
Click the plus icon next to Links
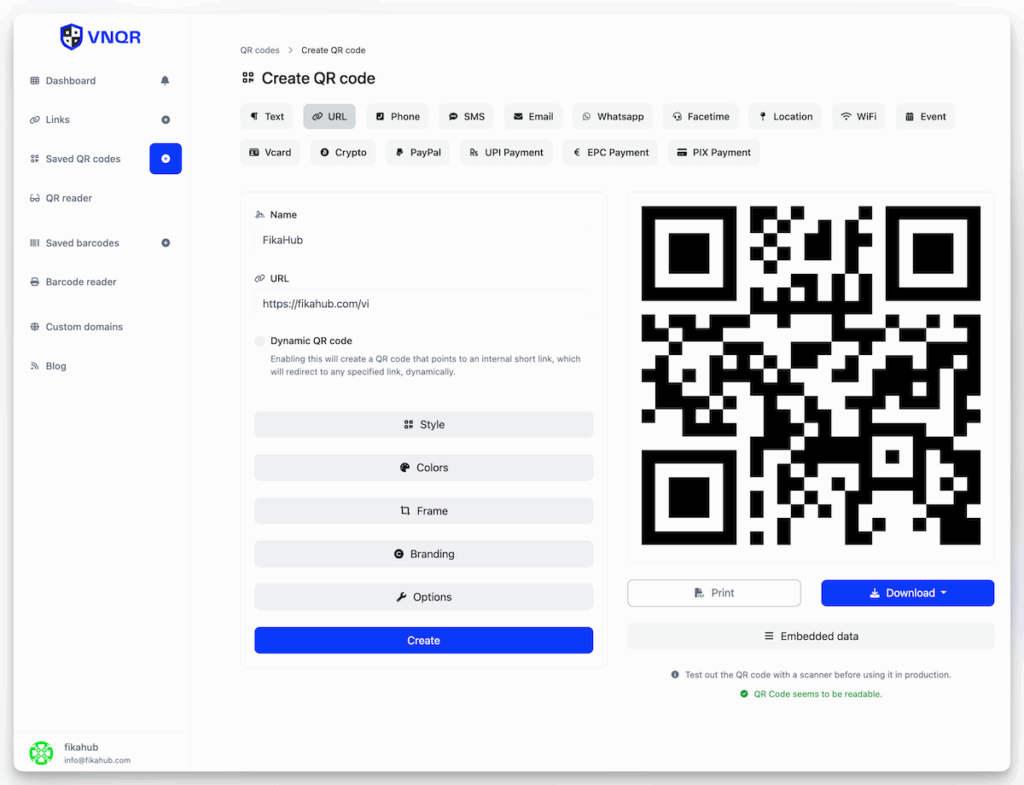(165, 120)
